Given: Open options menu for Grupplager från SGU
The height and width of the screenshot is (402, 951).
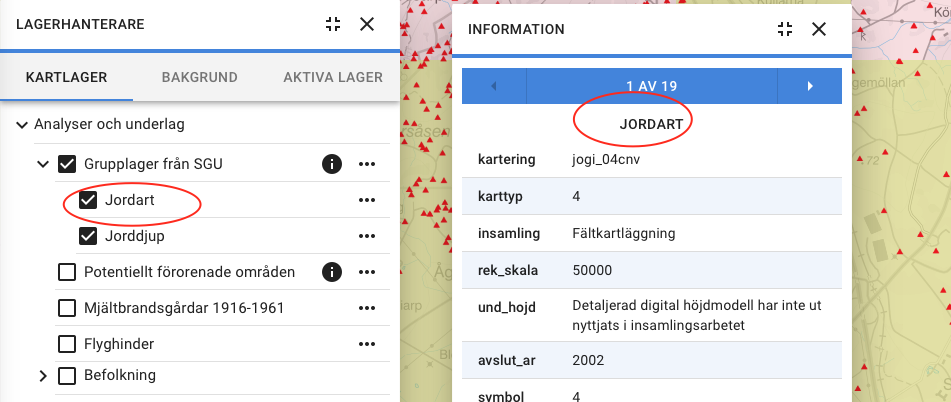Looking at the screenshot, I should click(x=367, y=164).
